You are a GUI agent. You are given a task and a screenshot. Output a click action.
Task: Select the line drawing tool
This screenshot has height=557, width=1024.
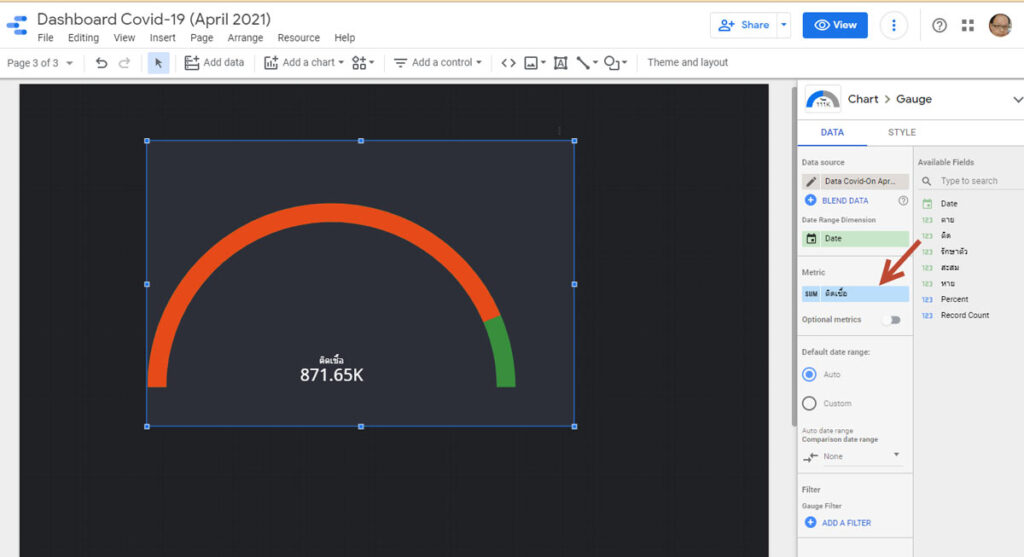click(586, 63)
